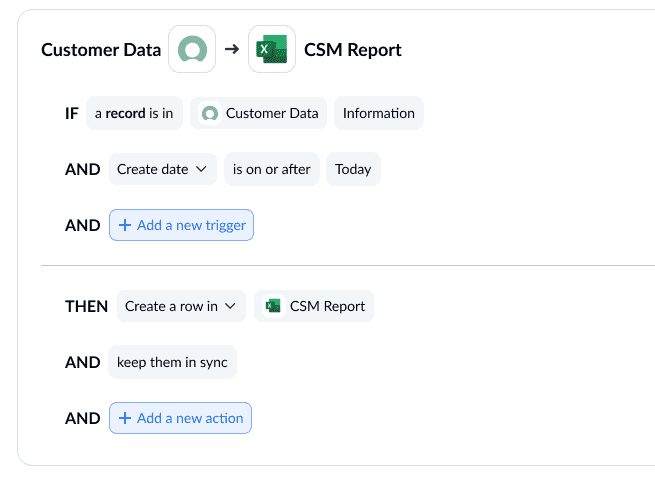Click the 'keep them in sync' option

point(172,363)
